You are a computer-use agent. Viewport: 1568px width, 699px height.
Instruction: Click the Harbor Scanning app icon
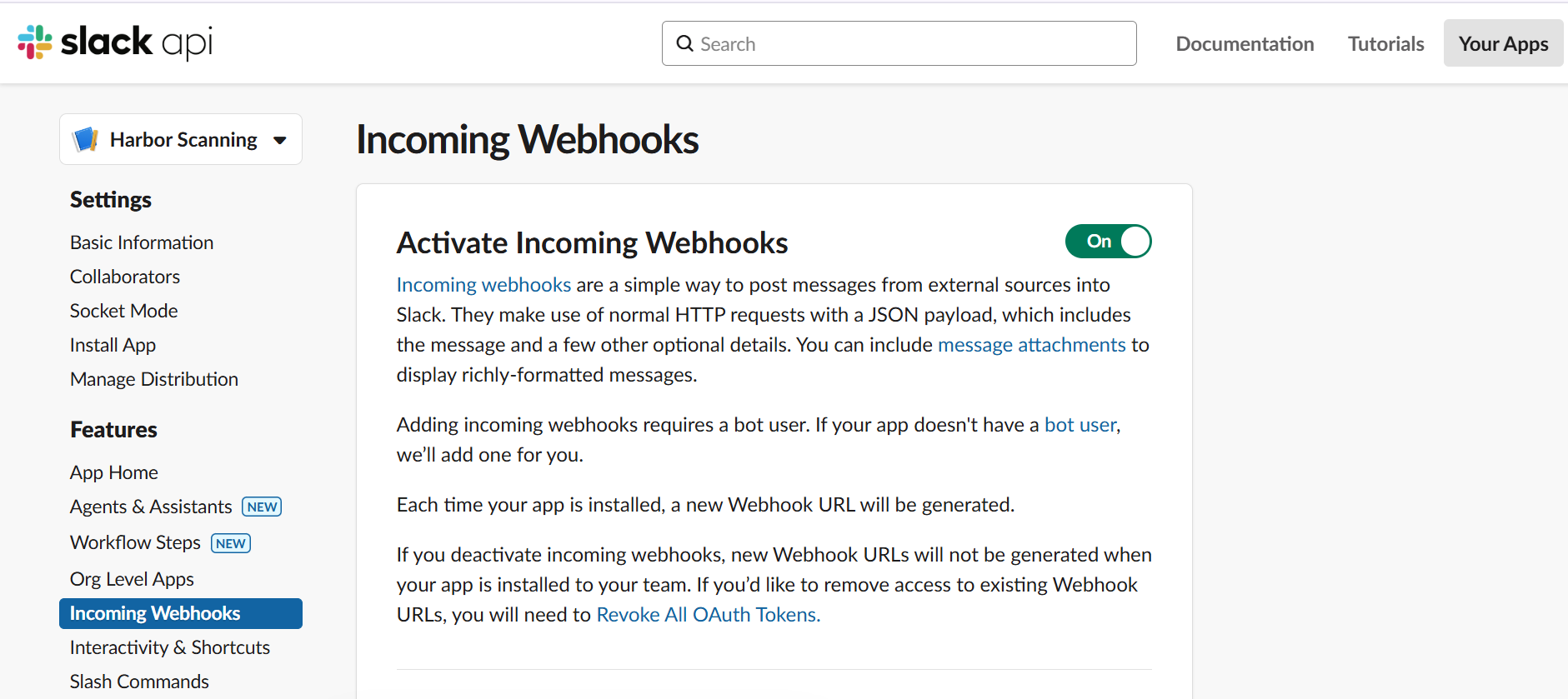[86, 139]
